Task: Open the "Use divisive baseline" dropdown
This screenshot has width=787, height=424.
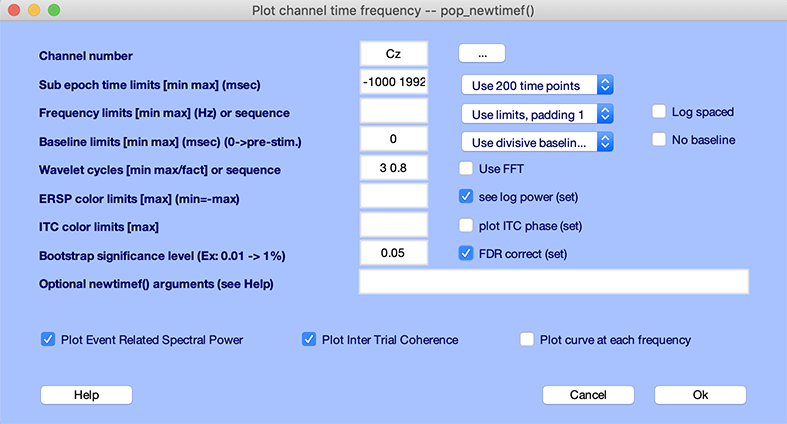Action: point(537,142)
